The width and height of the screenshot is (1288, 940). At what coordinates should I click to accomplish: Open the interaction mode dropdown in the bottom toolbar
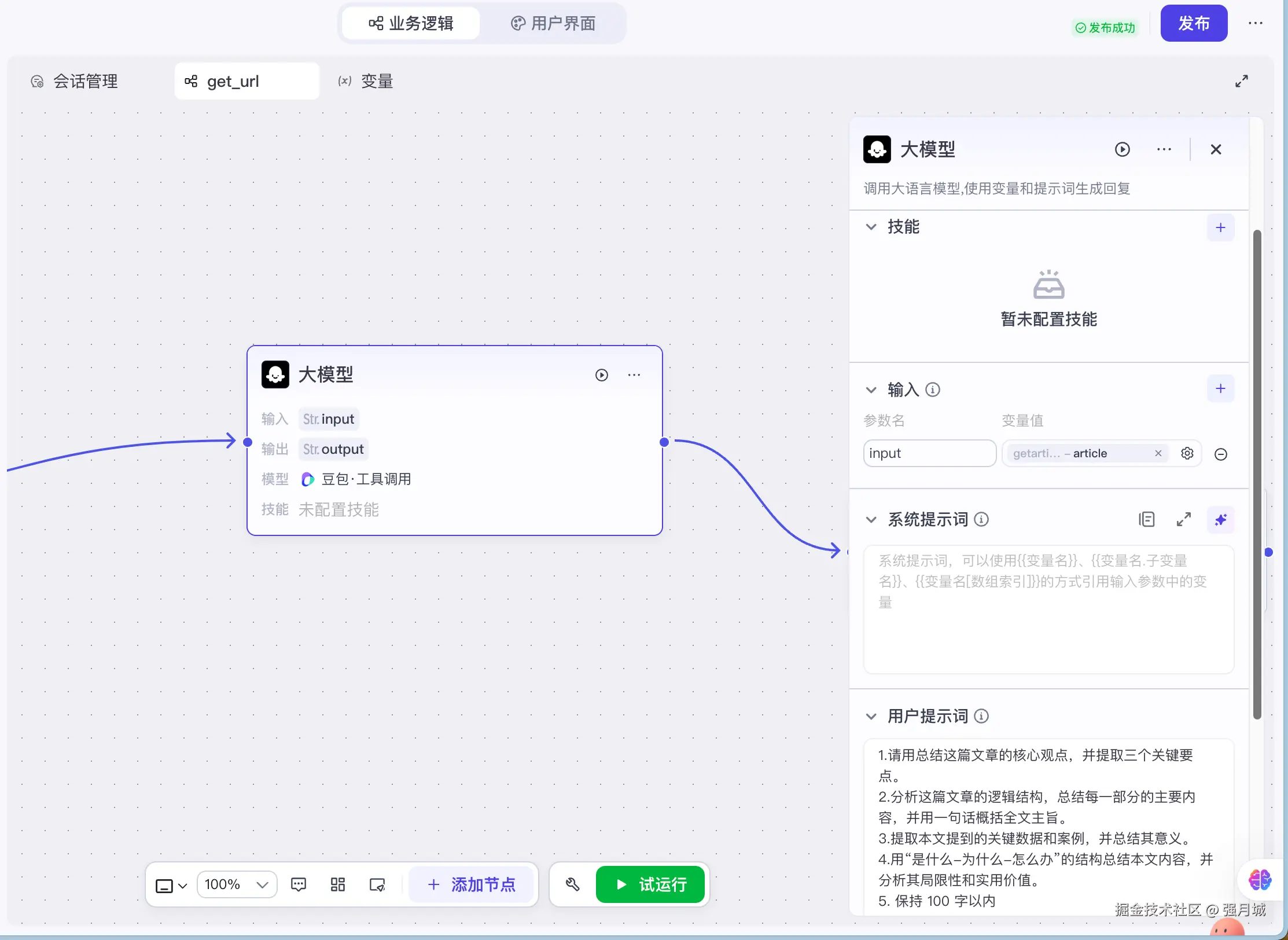171,886
